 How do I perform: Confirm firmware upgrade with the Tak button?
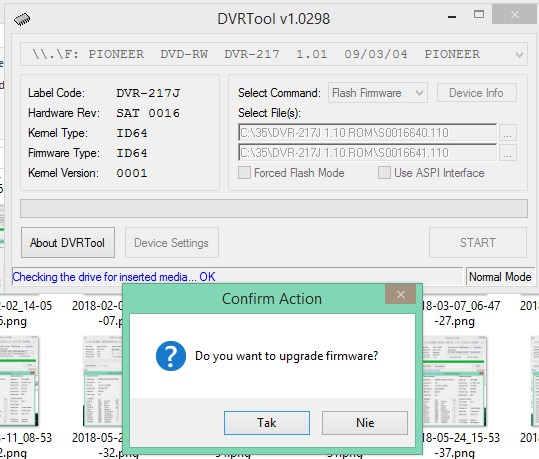[267, 423]
